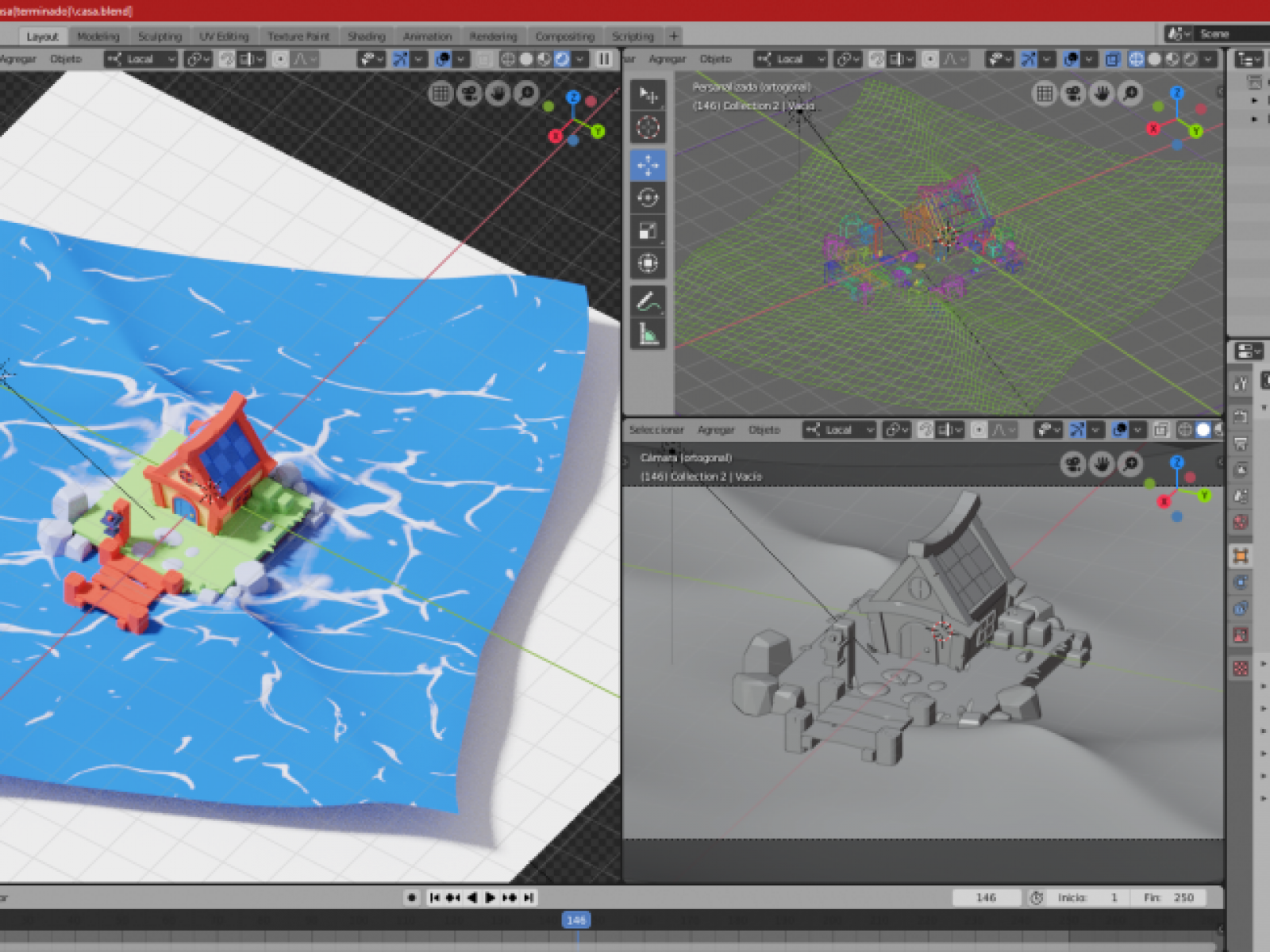
Task: Select the Transform tool in the toolbar
Action: (648, 263)
